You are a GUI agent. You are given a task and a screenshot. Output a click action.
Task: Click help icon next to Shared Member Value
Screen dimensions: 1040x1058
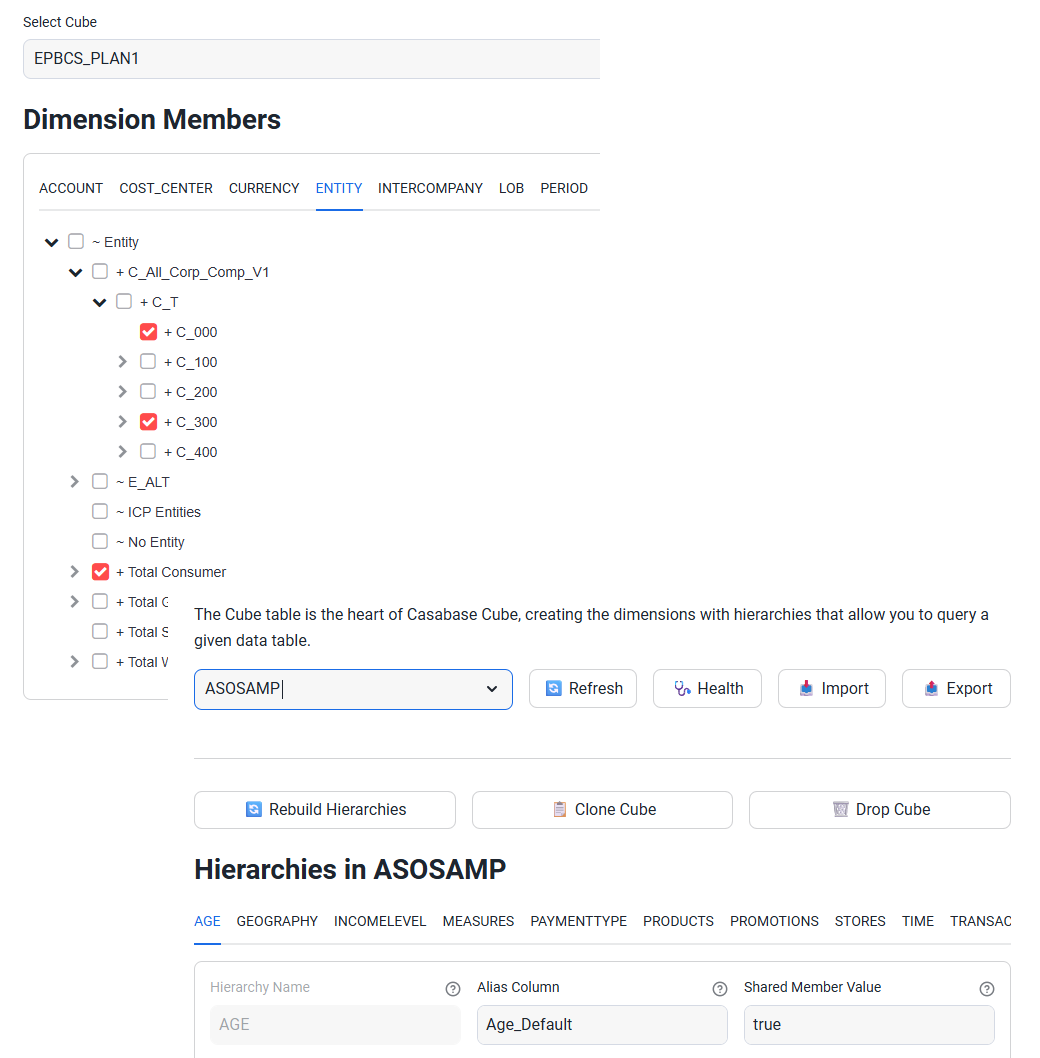point(986,989)
